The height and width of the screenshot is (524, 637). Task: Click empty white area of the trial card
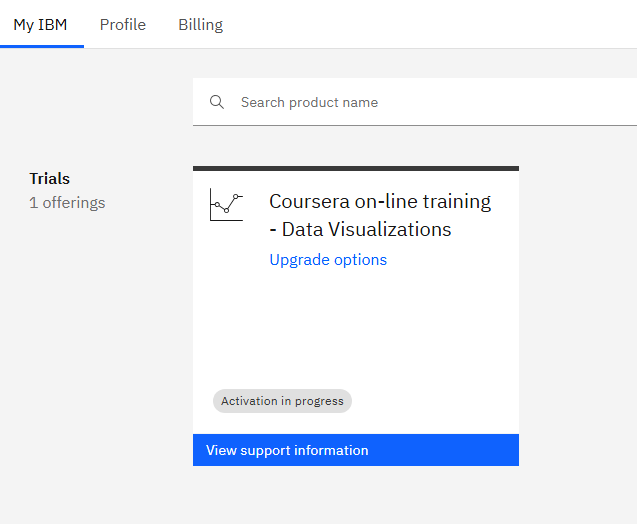pos(355,330)
